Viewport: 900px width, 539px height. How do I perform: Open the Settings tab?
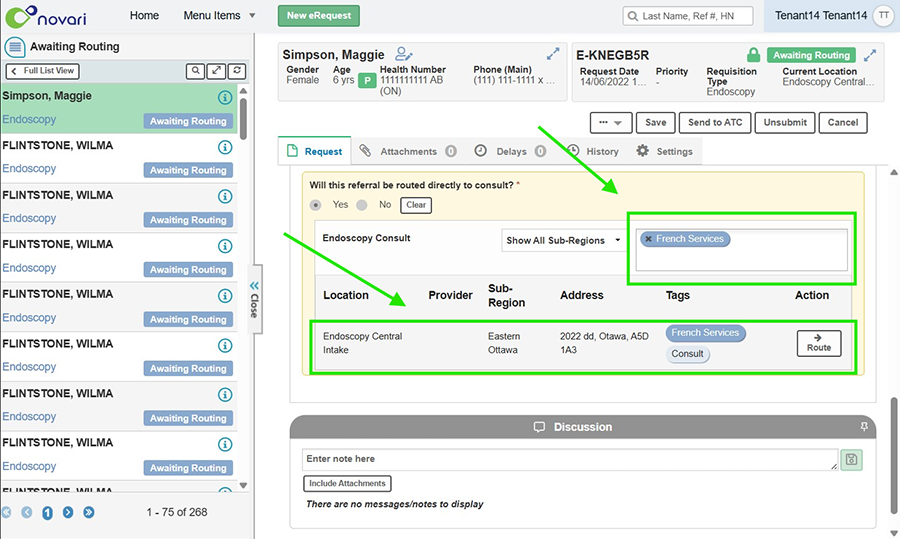665,151
